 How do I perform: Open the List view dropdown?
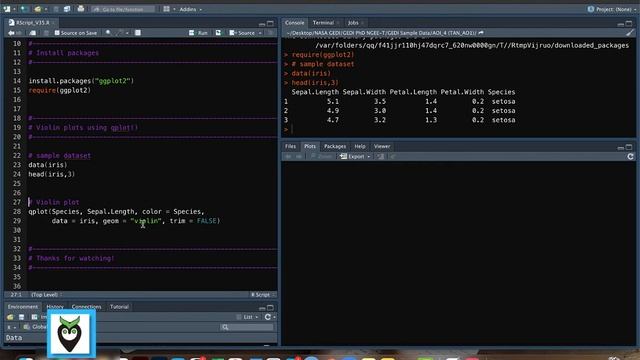pyautogui.click(x=248, y=317)
